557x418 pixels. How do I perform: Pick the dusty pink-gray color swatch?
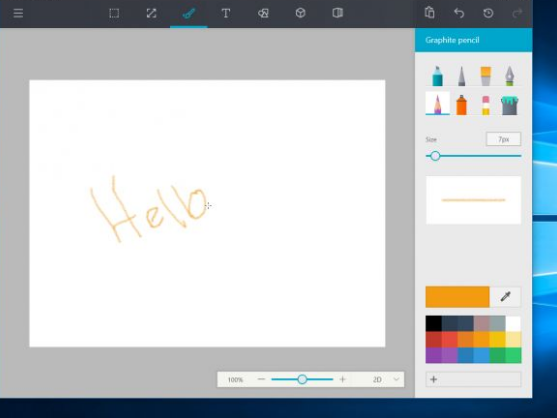coord(481,324)
